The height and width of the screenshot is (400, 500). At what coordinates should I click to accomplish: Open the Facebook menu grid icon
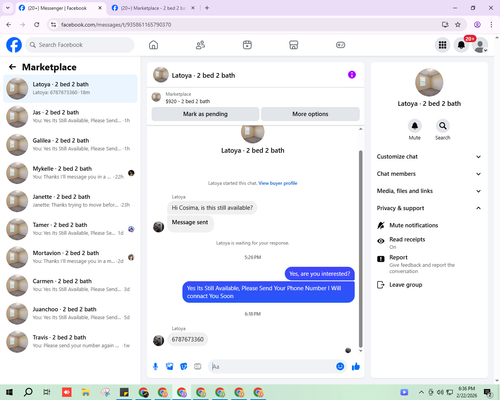tap(442, 45)
